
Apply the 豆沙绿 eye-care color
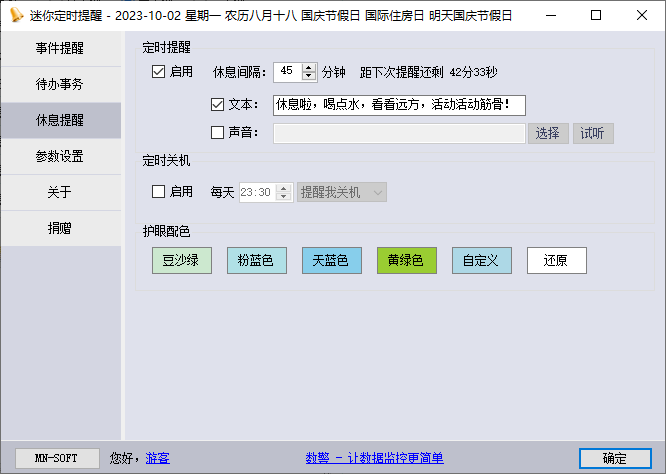(x=181, y=261)
